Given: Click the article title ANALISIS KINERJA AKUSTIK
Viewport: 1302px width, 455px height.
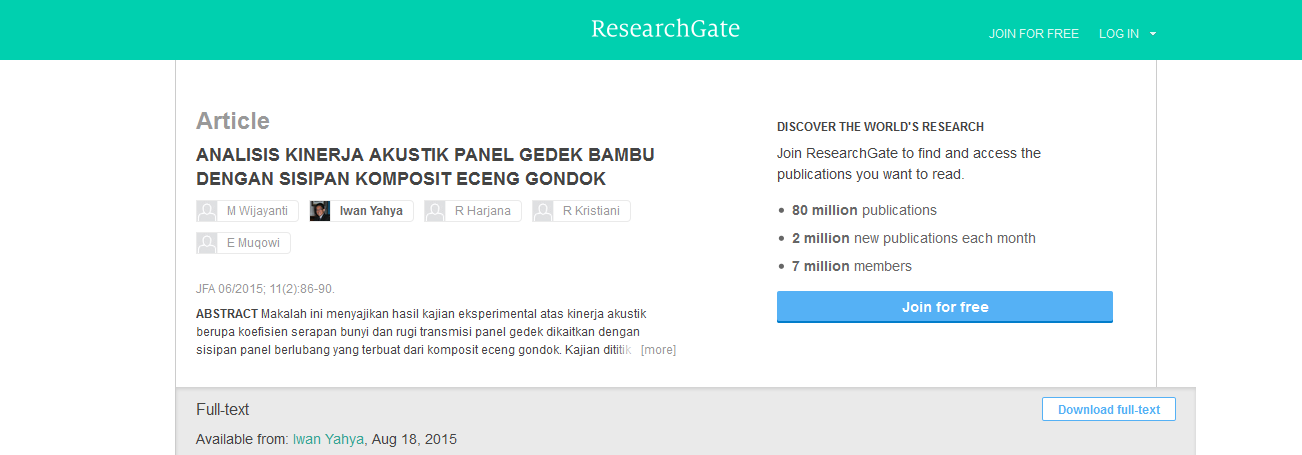Looking at the screenshot, I should [x=426, y=167].
